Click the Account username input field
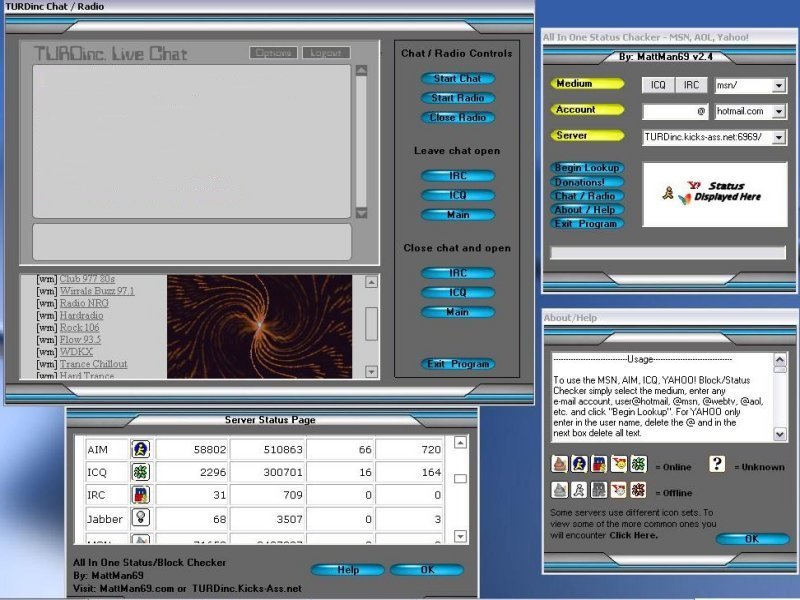Screen dimensions: 800x600 tap(675, 111)
